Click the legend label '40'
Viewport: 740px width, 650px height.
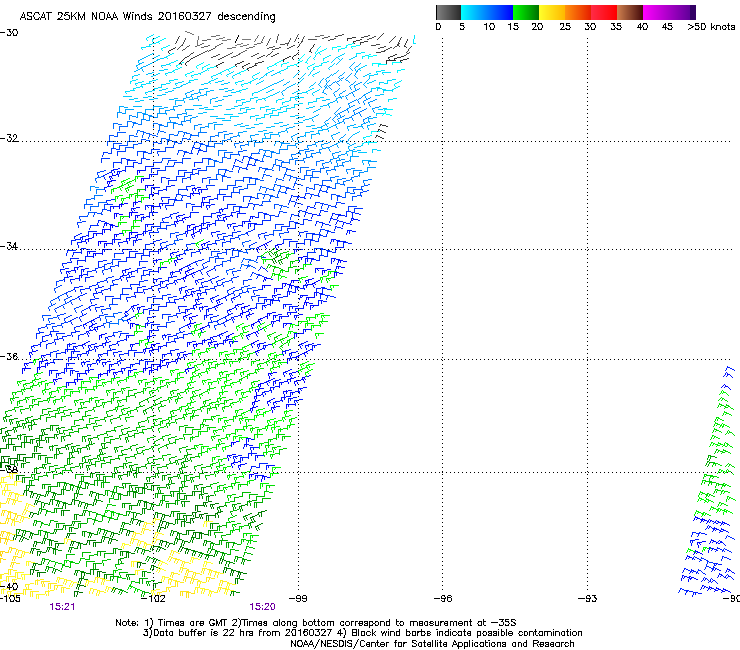(x=642, y=26)
